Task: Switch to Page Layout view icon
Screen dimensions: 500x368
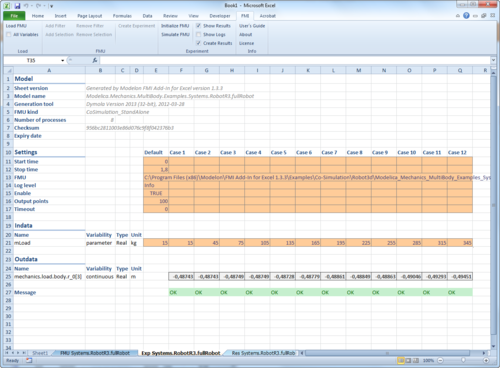Action: click(408, 360)
